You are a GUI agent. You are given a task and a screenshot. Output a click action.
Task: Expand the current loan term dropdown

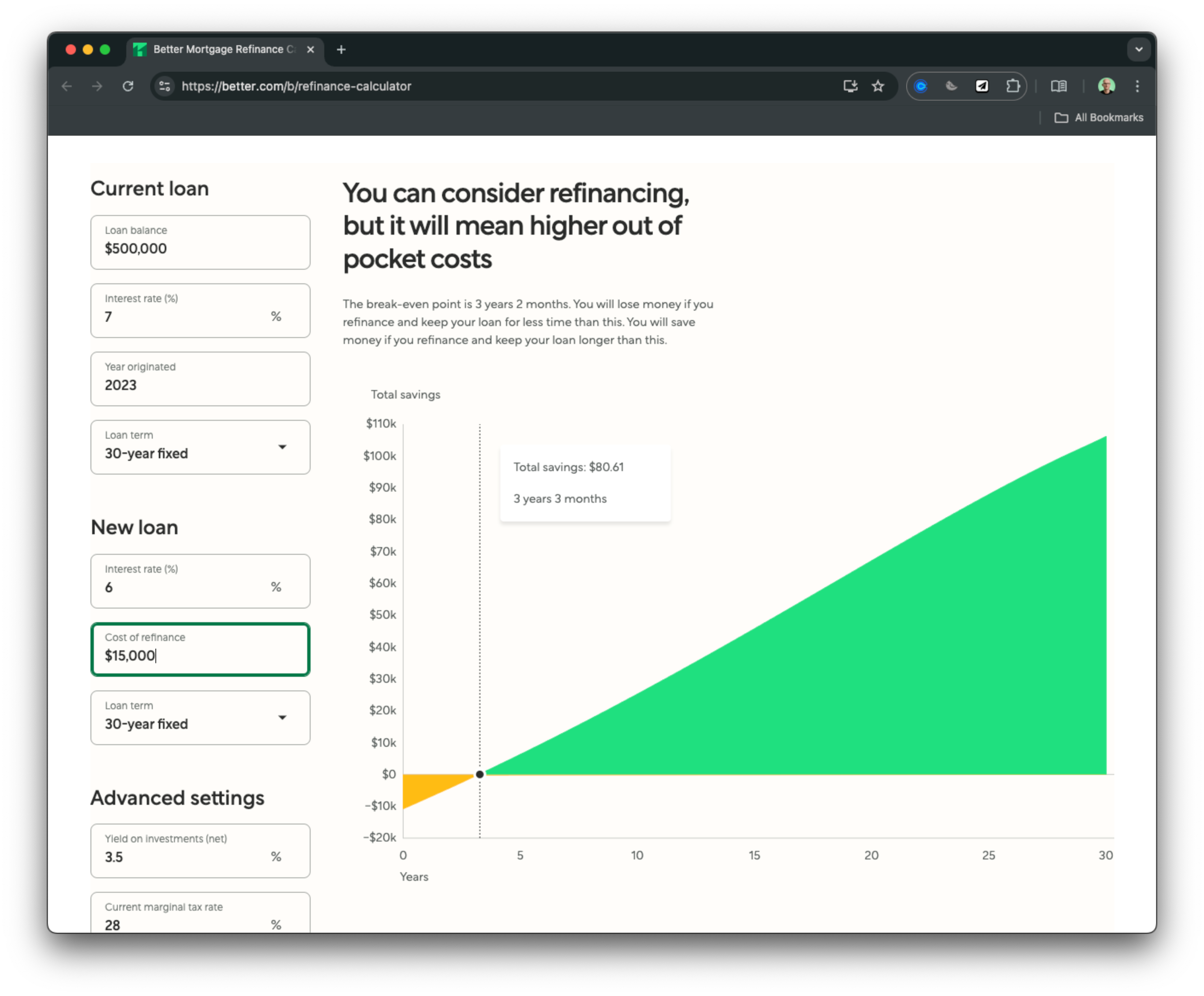(200, 447)
